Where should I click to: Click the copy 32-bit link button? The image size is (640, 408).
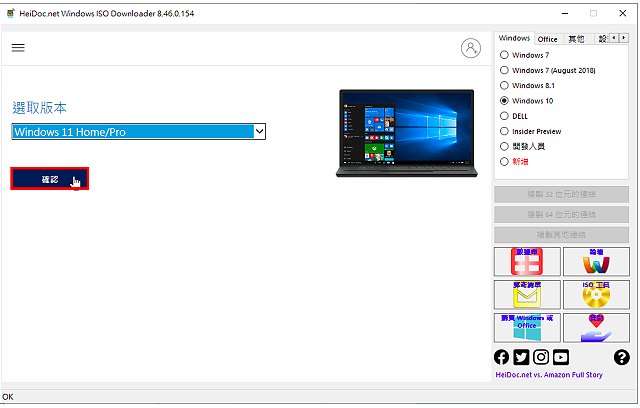[x=561, y=194]
